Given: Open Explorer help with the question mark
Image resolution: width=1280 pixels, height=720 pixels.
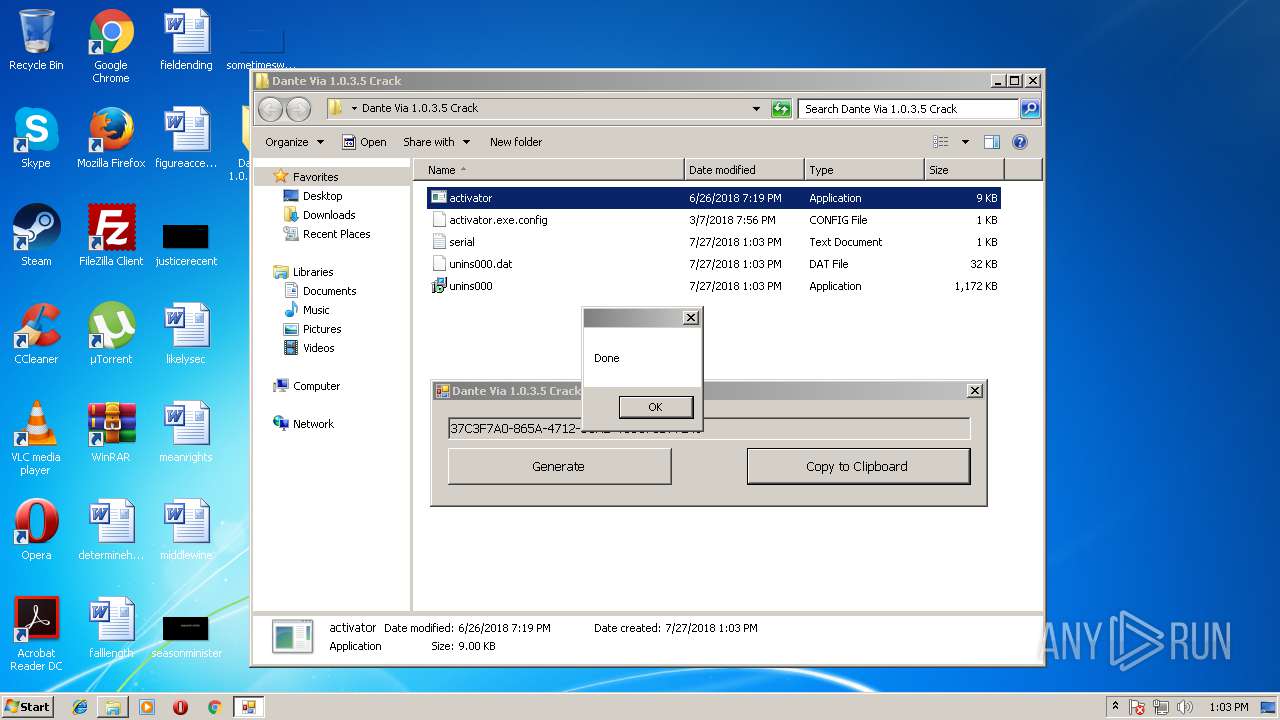Looking at the screenshot, I should (x=1020, y=142).
